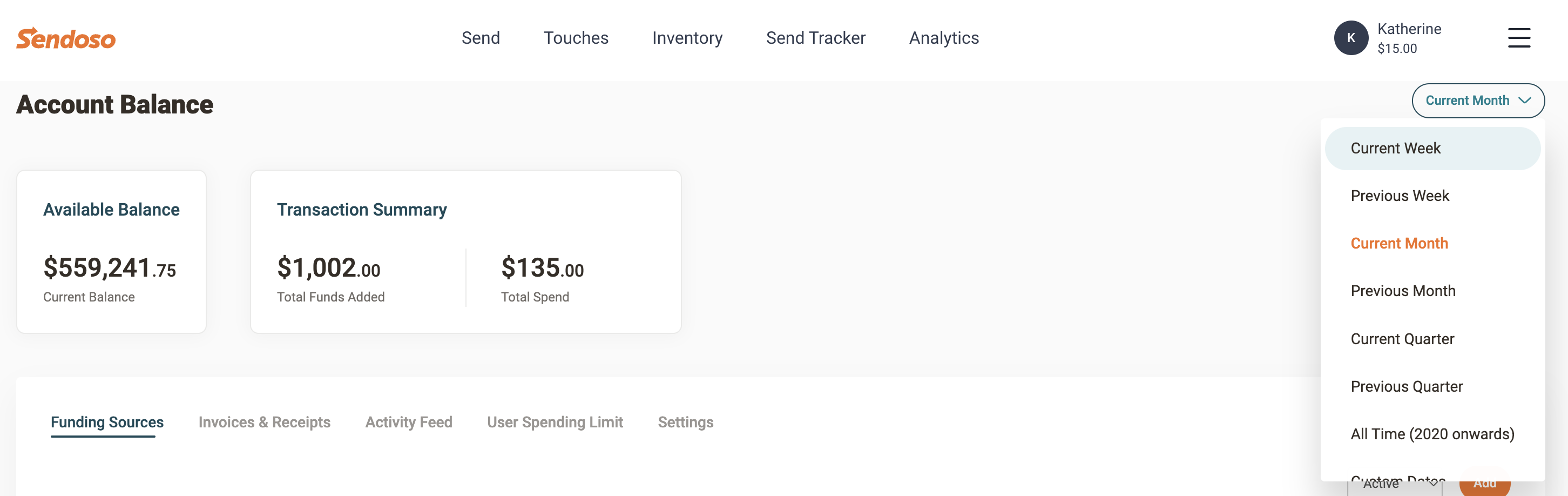
Task: Switch to User Spending Limit tab
Action: click(x=555, y=423)
